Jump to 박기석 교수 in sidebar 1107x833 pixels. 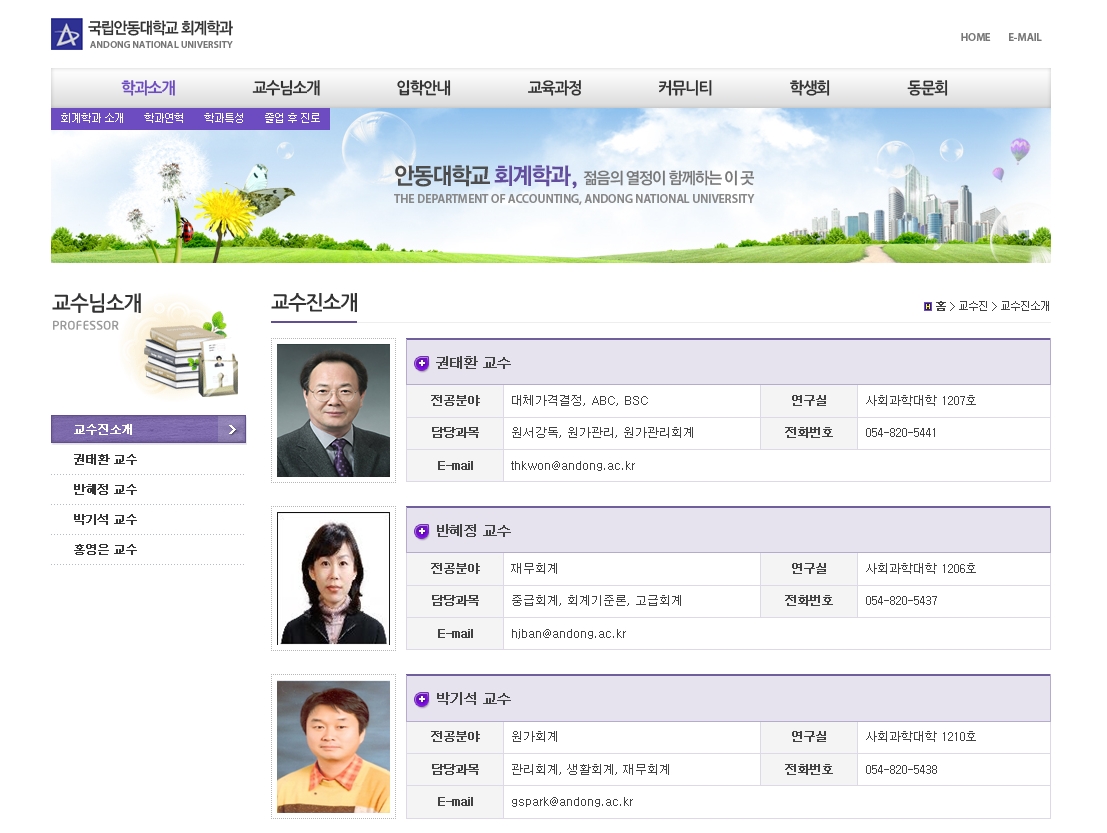pos(105,520)
